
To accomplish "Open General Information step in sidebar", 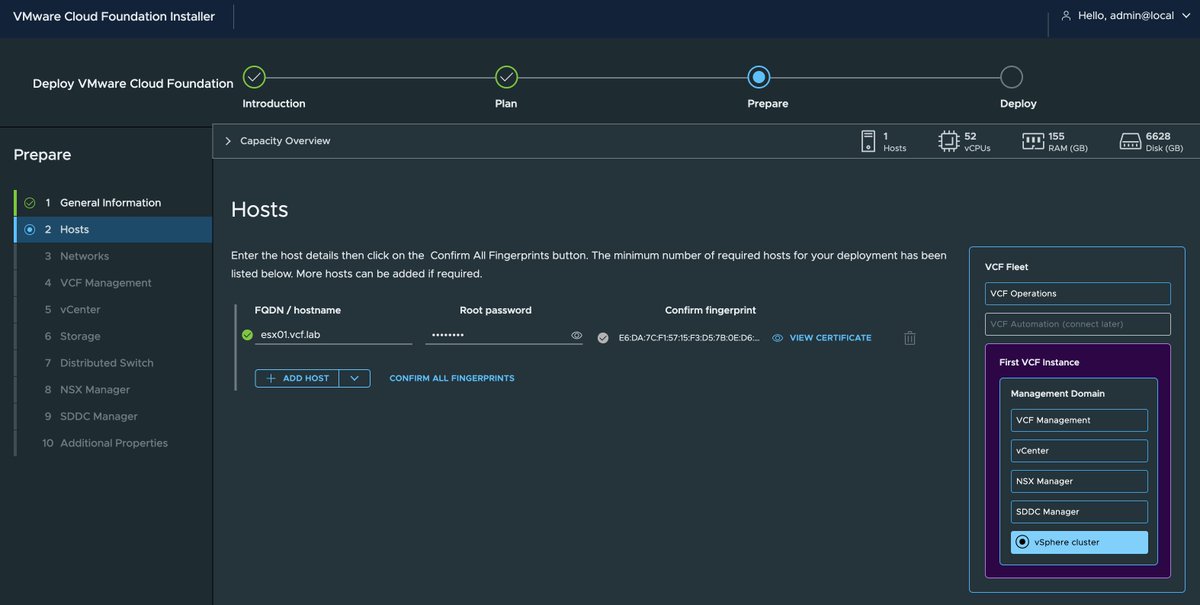I will [x=113, y=203].
